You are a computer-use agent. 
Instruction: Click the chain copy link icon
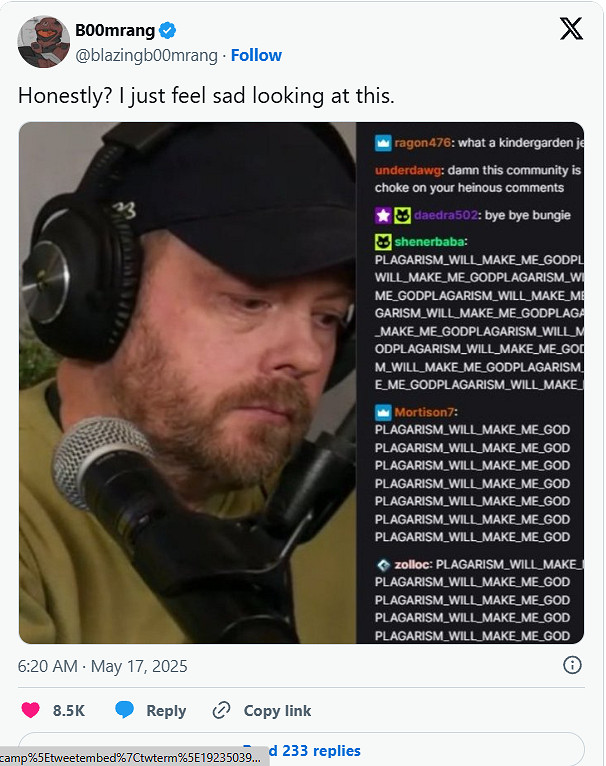click(x=221, y=710)
